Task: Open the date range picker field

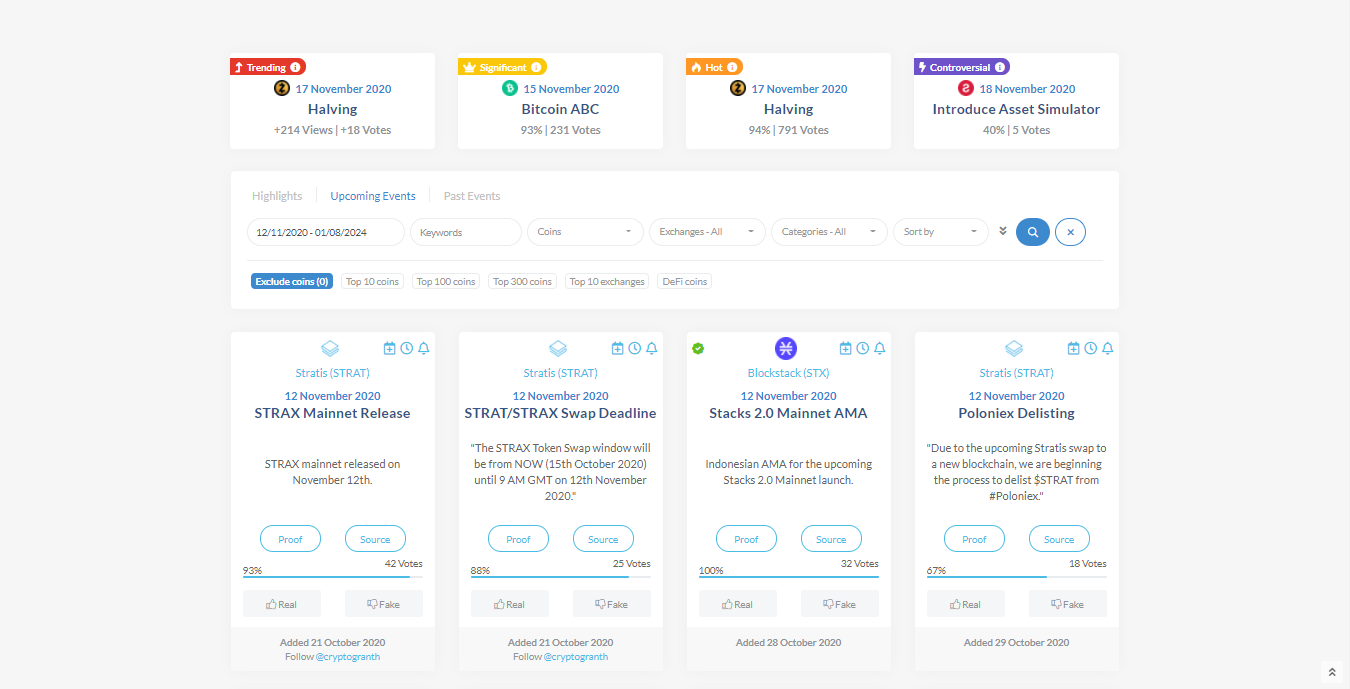Action: tap(326, 232)
